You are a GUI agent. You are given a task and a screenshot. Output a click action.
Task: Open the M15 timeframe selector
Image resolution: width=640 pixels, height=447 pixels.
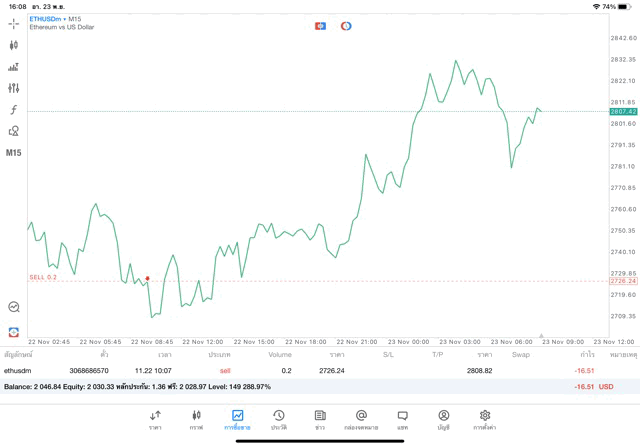14,153
